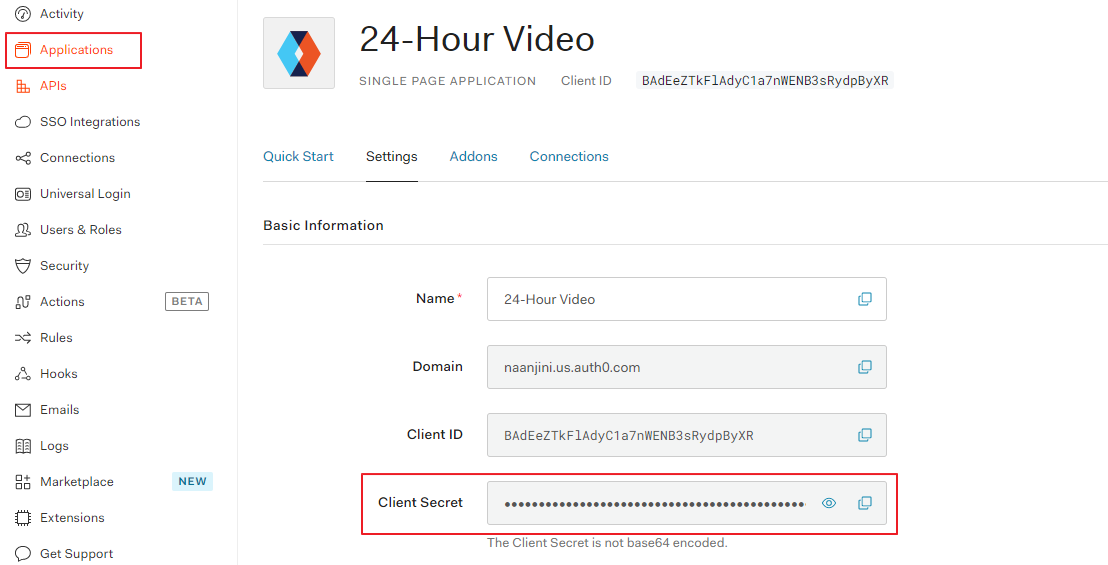The width and height of the screenshot is (1108, 565).
Task: Open the sidebar Connections menu item
Action: tap(77, 157)
